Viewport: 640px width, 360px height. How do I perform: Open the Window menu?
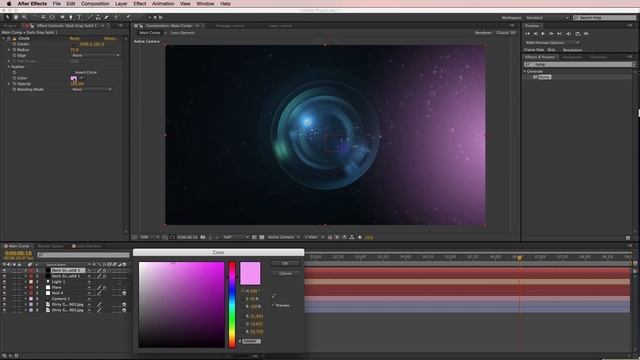point(205,4)
